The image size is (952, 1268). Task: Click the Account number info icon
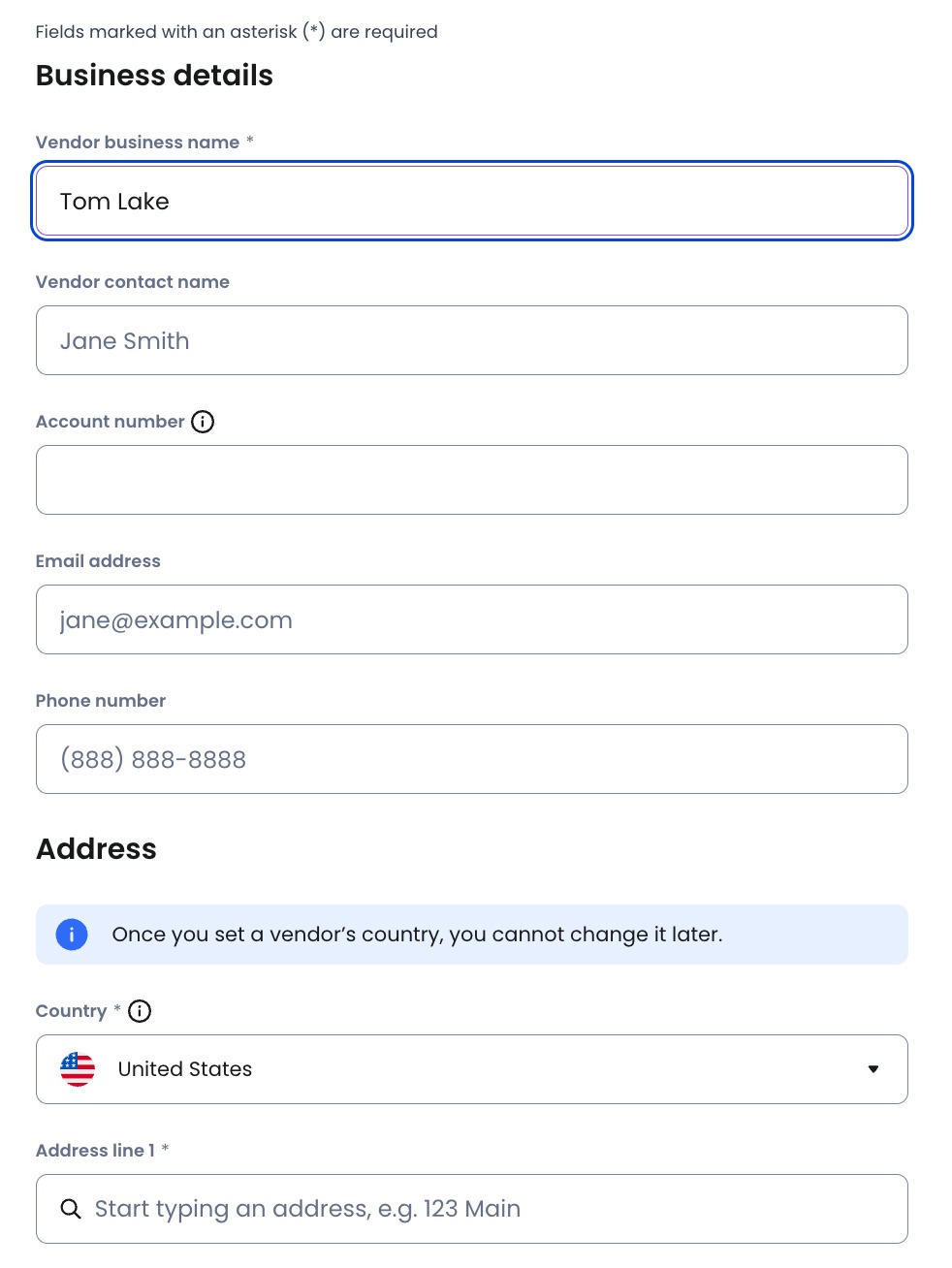tap(203, 422)
